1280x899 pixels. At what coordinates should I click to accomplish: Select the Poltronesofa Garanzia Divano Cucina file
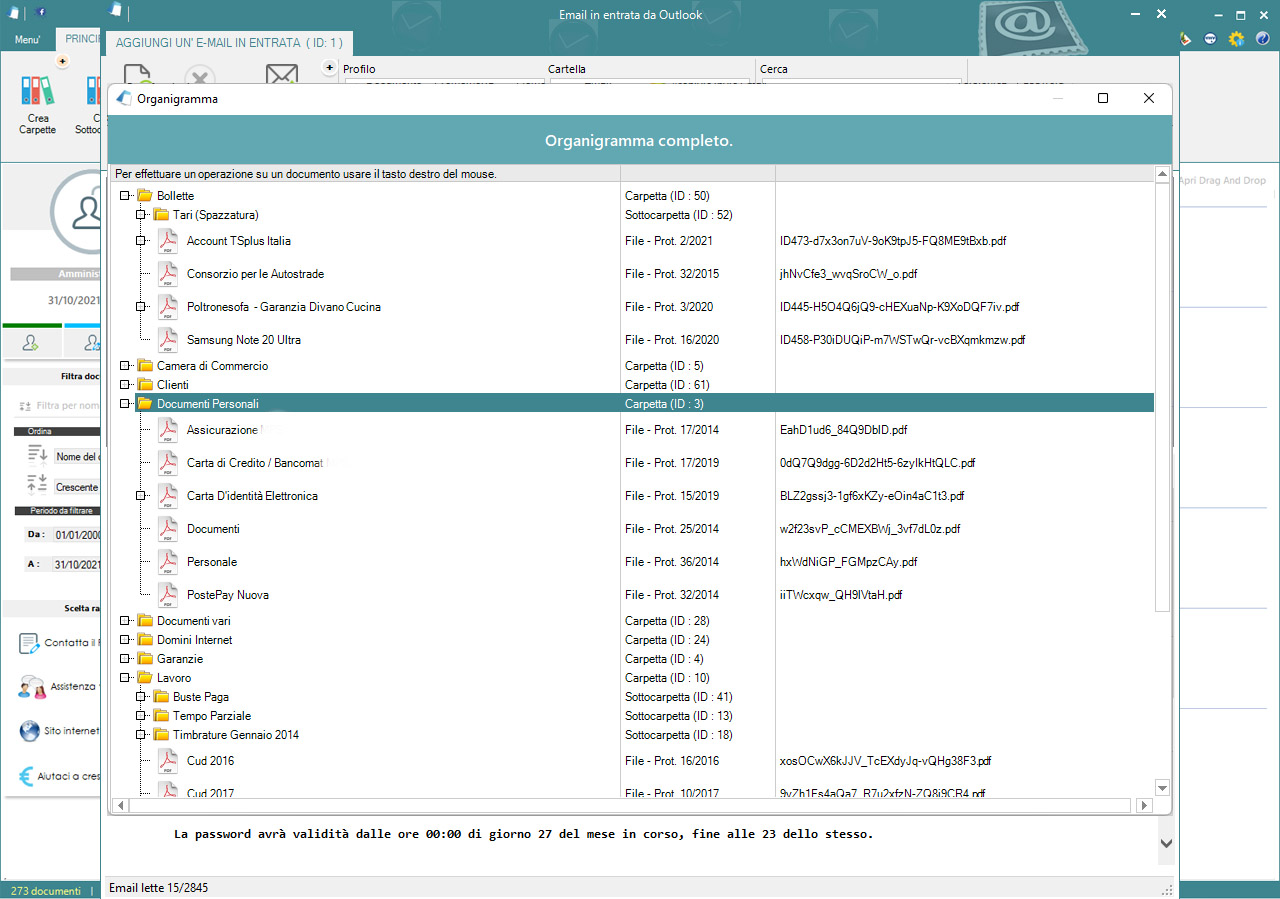[284, 307]
